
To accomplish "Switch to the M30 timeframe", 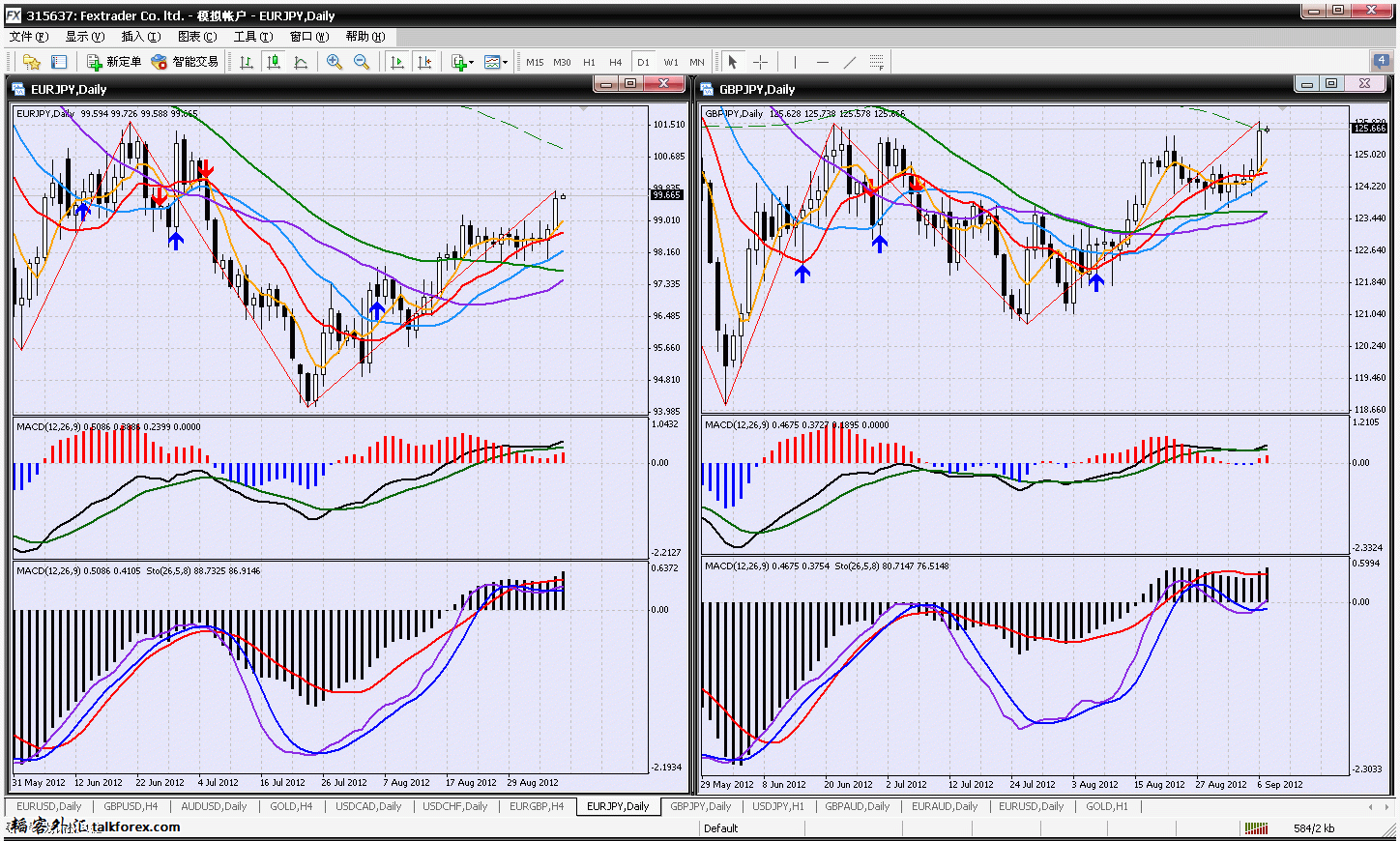I will click(562, 62).
